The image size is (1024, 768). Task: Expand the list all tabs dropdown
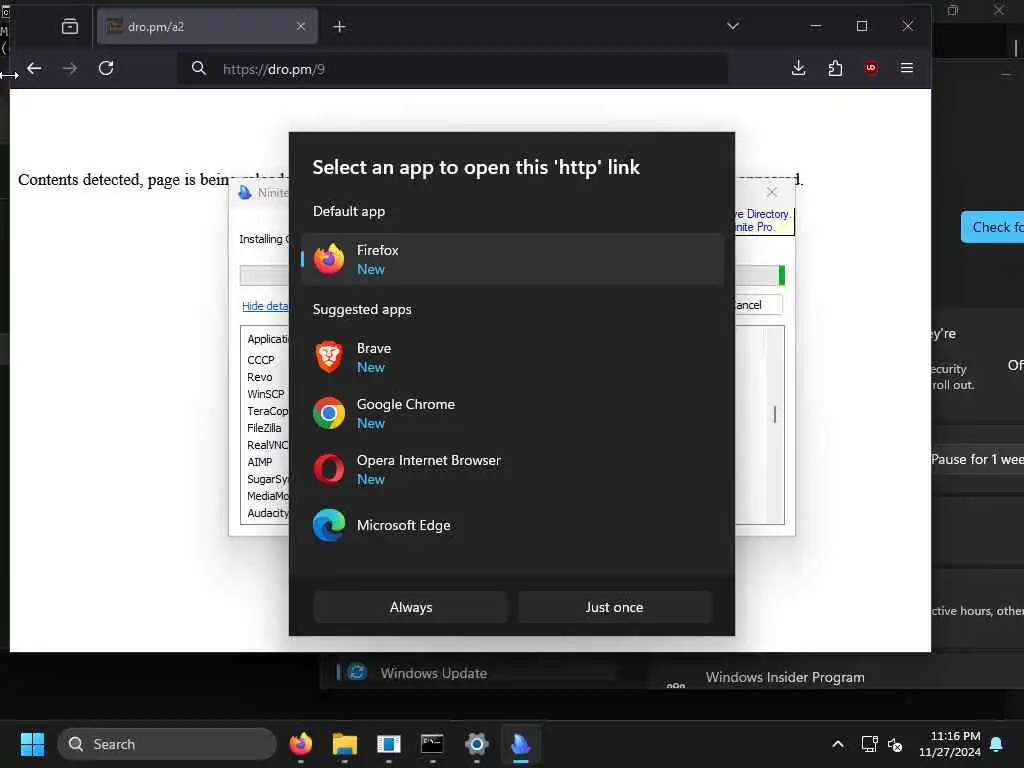[733, 26]
